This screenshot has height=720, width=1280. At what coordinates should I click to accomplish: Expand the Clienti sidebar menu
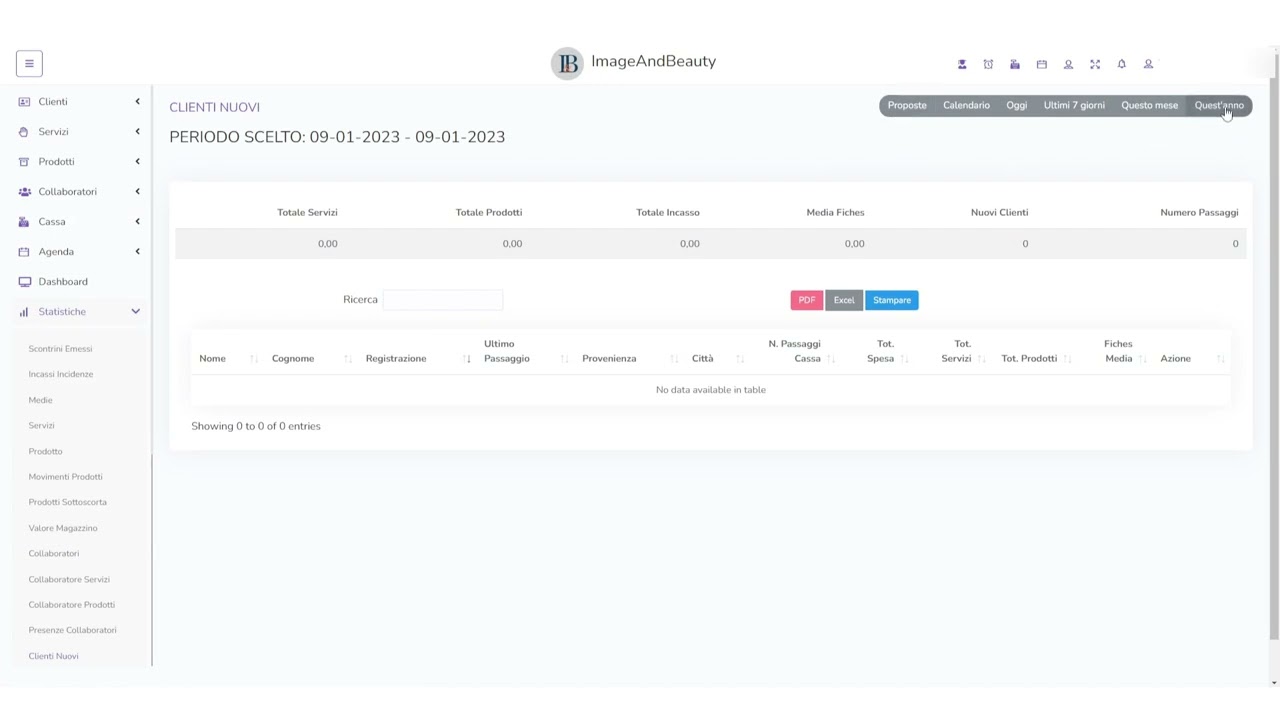tap(80, 102)
